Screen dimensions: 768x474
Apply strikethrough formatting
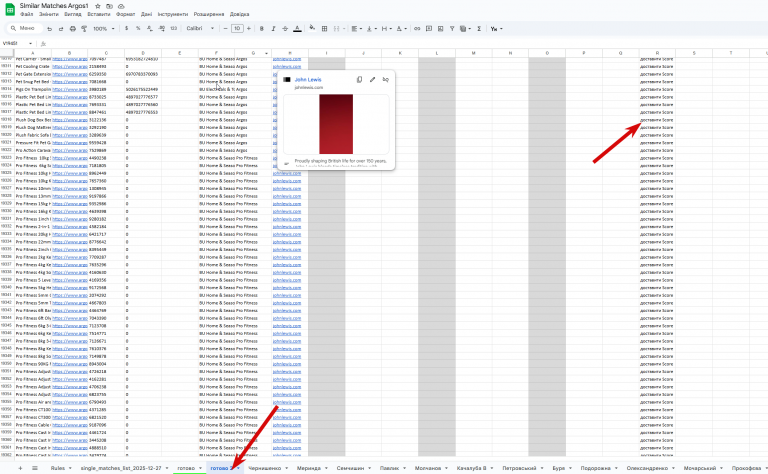point(285,28)
